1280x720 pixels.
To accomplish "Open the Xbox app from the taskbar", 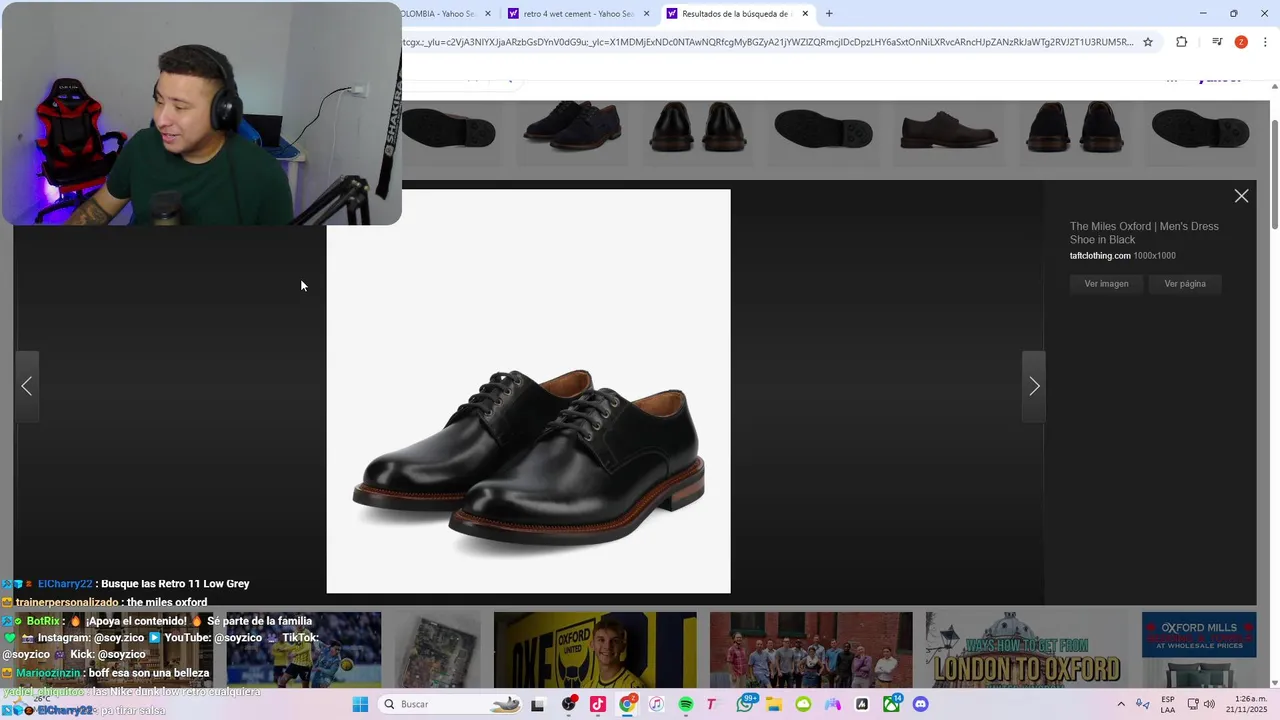I will click(891, 704).
